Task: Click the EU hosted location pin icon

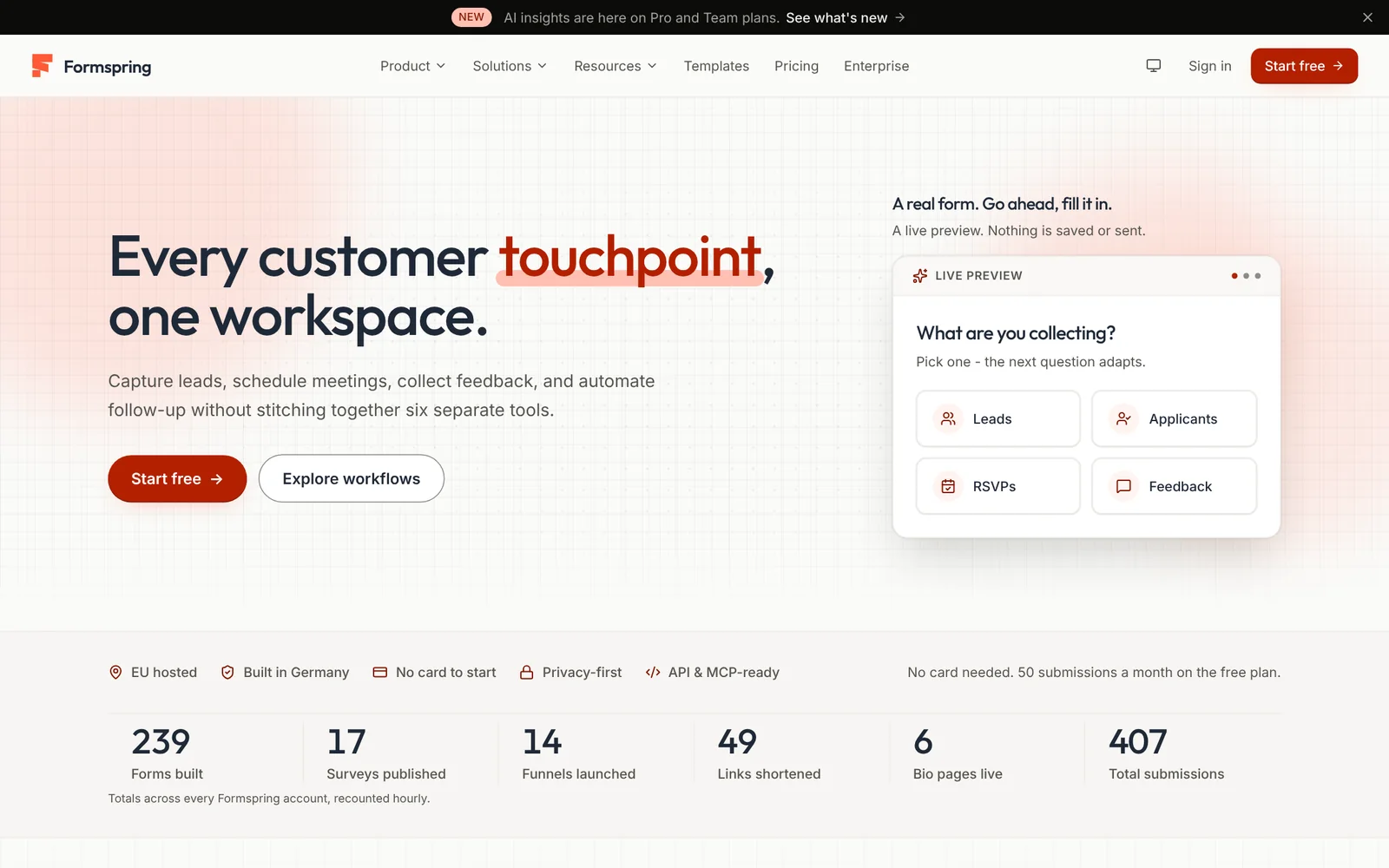Action: 115,673
